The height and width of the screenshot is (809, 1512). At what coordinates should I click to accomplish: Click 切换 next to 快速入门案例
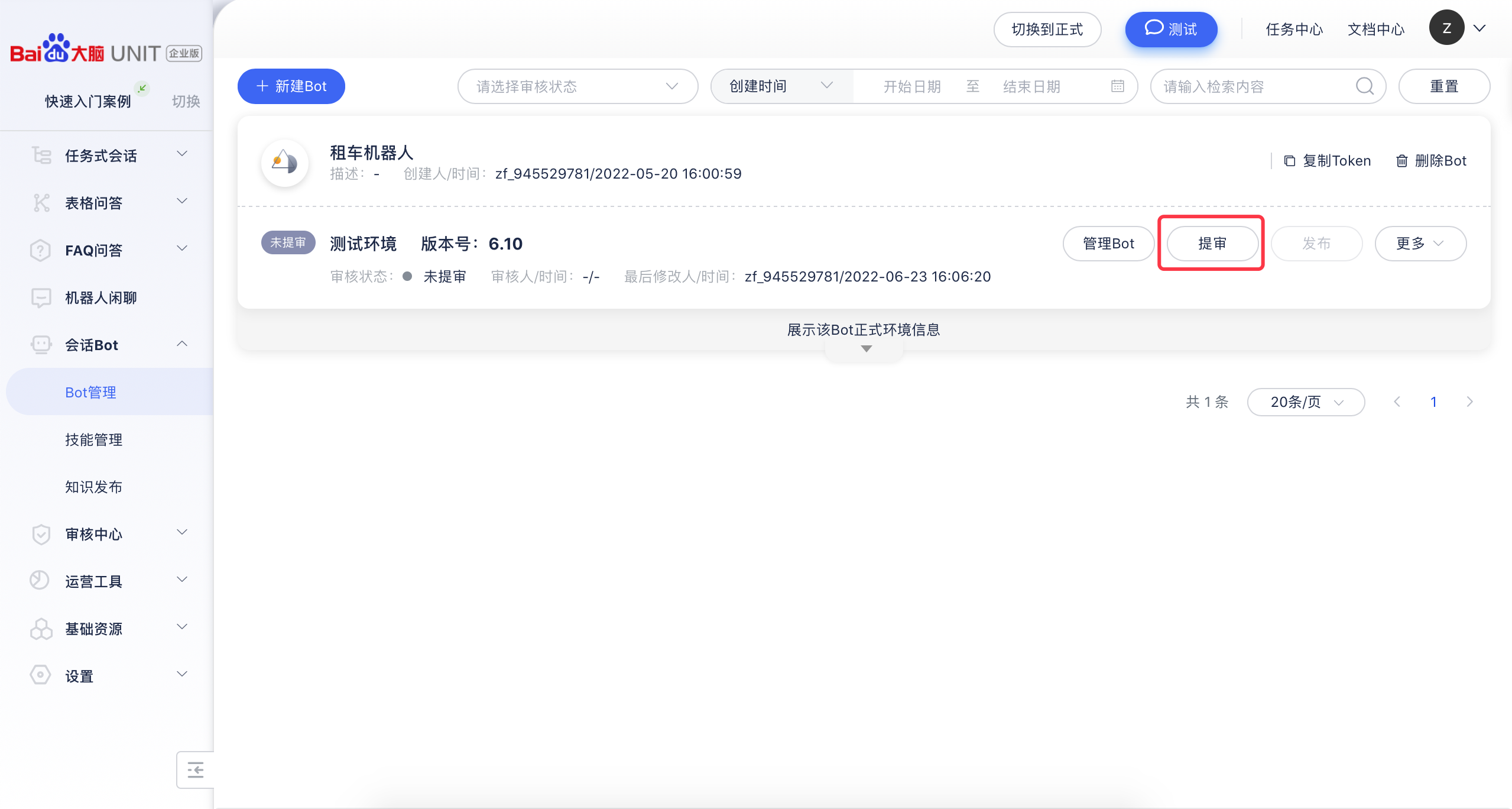(186, 102)
